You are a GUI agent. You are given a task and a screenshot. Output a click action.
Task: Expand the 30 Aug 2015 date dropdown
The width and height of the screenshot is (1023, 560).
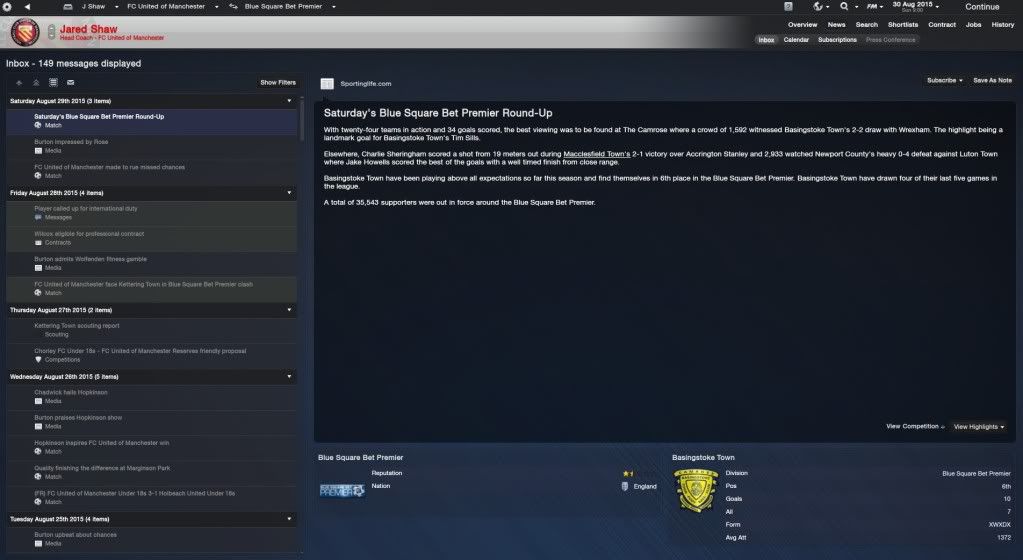(916, 7)
